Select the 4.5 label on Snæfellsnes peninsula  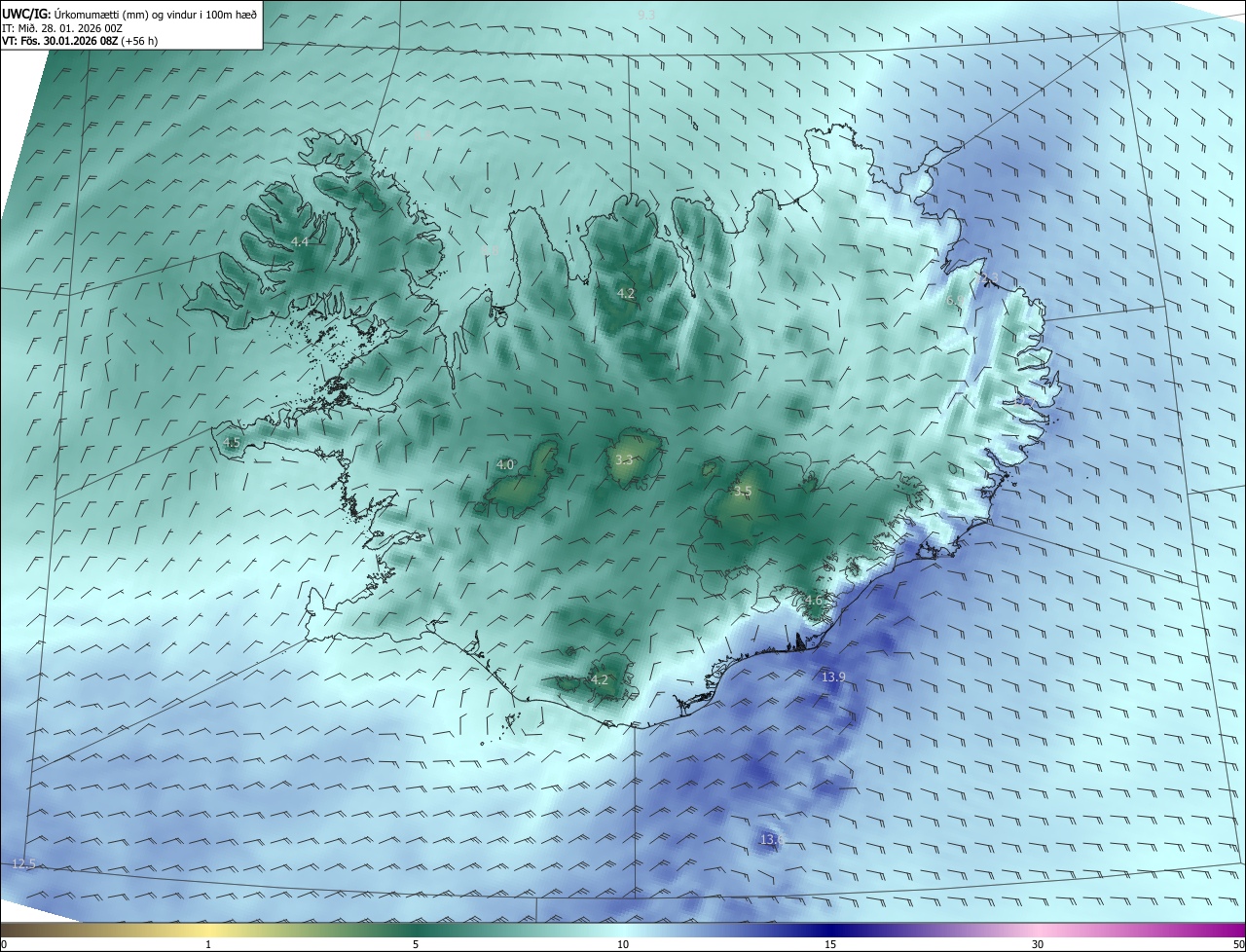point(232,442)
